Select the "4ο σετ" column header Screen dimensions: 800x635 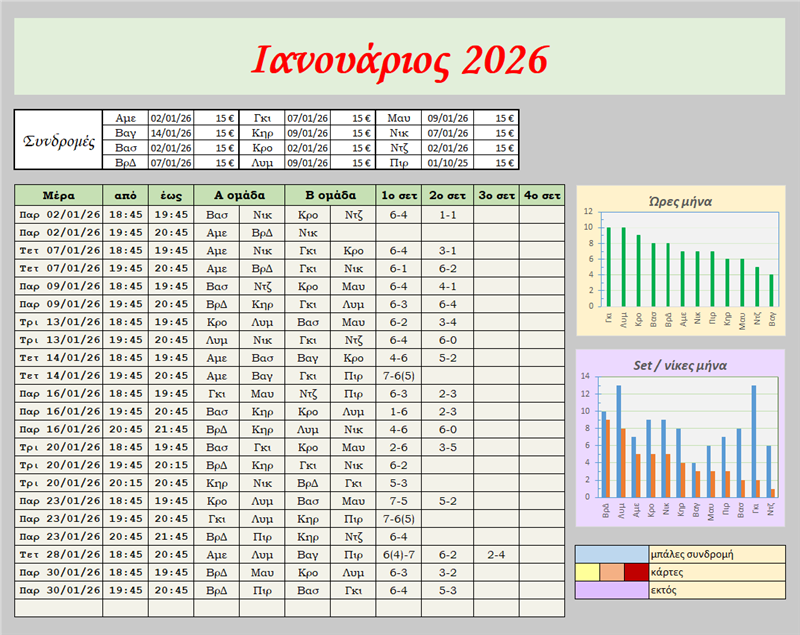pos(541,195)
